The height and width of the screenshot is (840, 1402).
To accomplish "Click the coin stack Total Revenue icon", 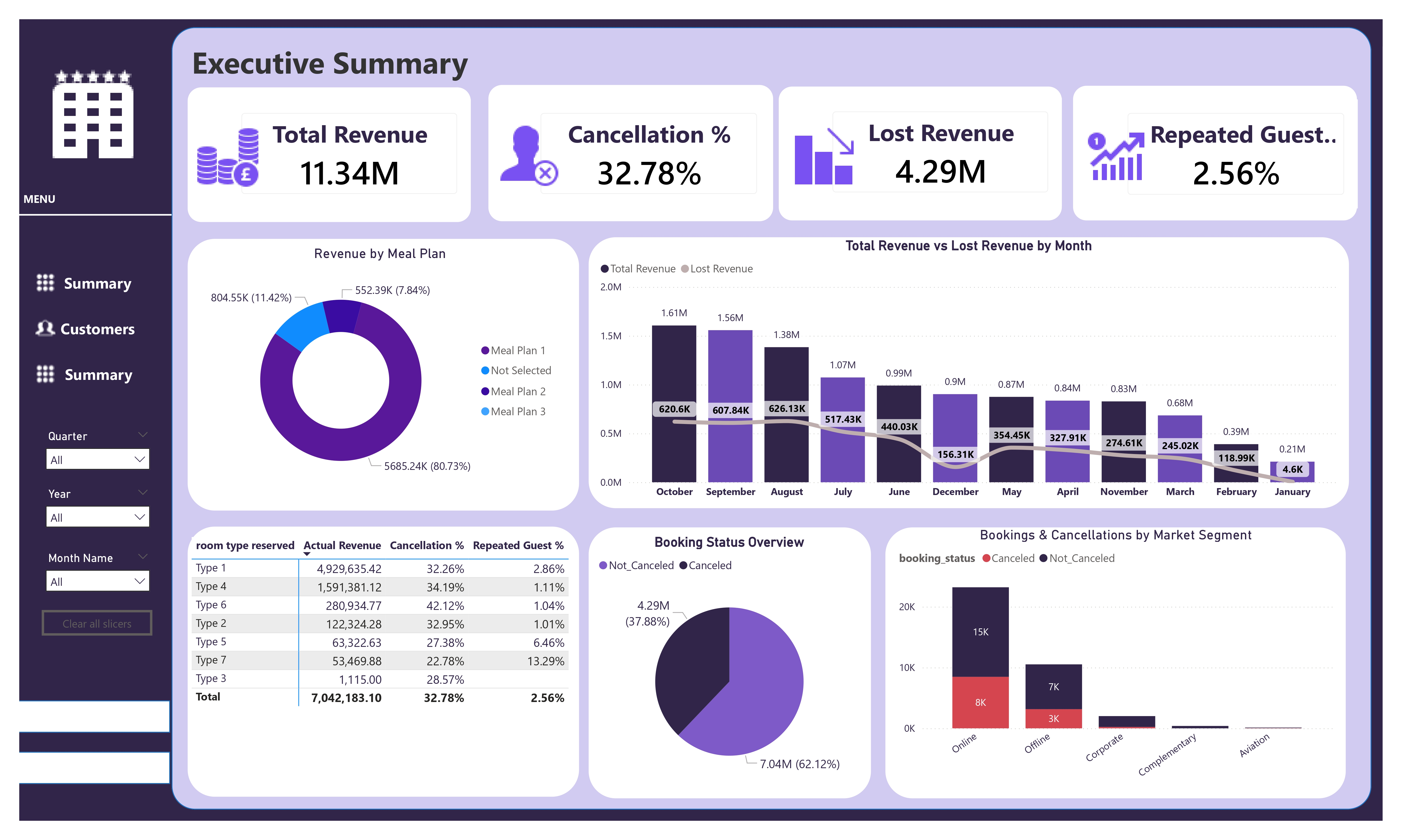I will (228, 157).
